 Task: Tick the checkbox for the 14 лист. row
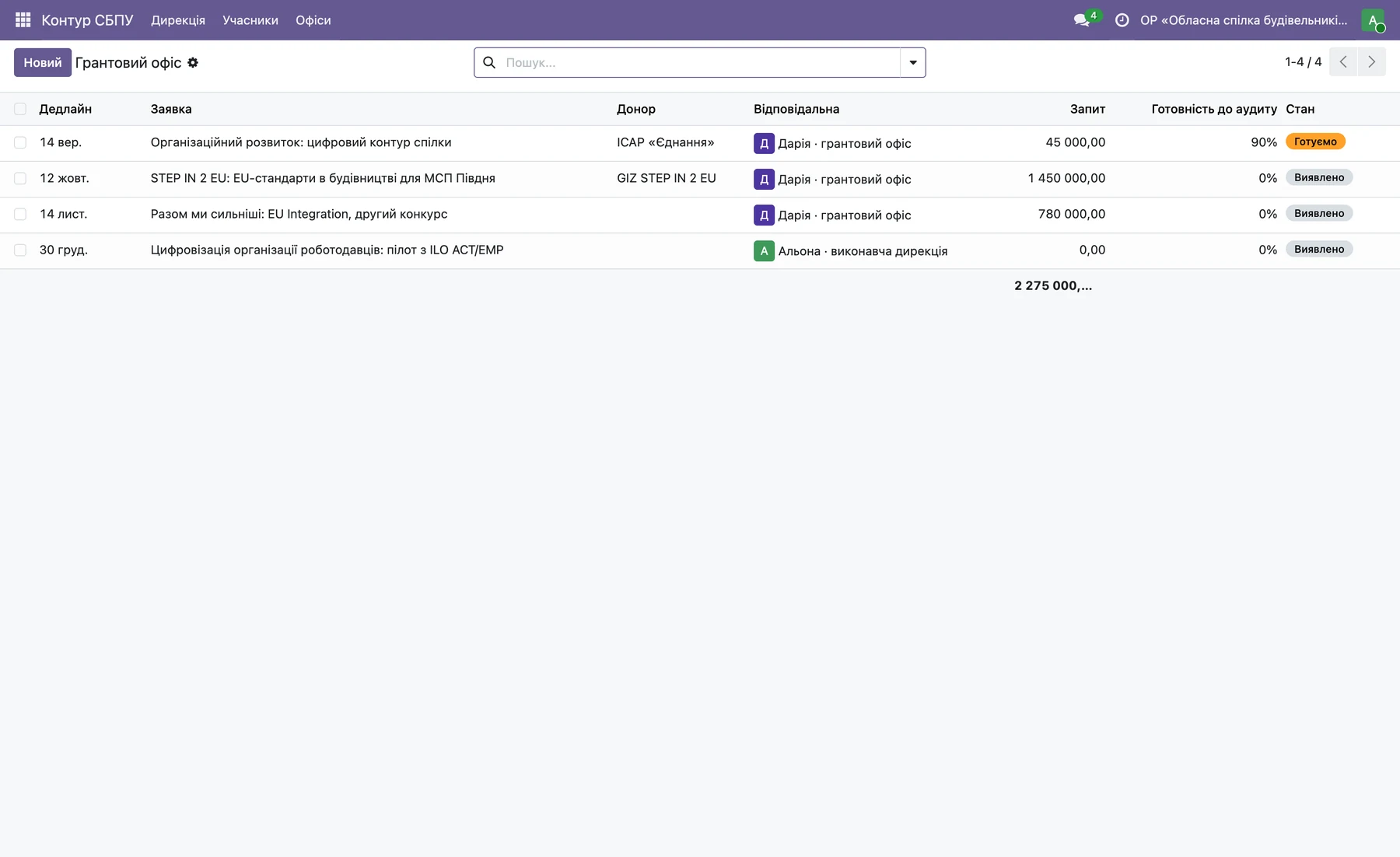[x=20, y=214]
